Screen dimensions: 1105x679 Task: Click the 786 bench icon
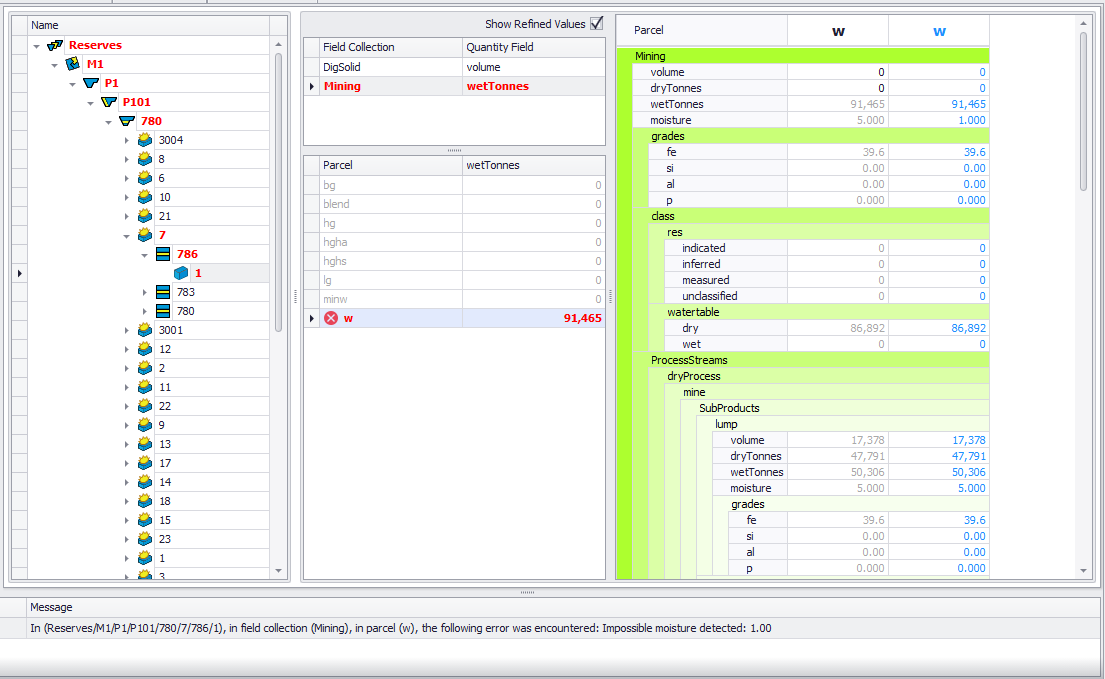click(163, 254)
